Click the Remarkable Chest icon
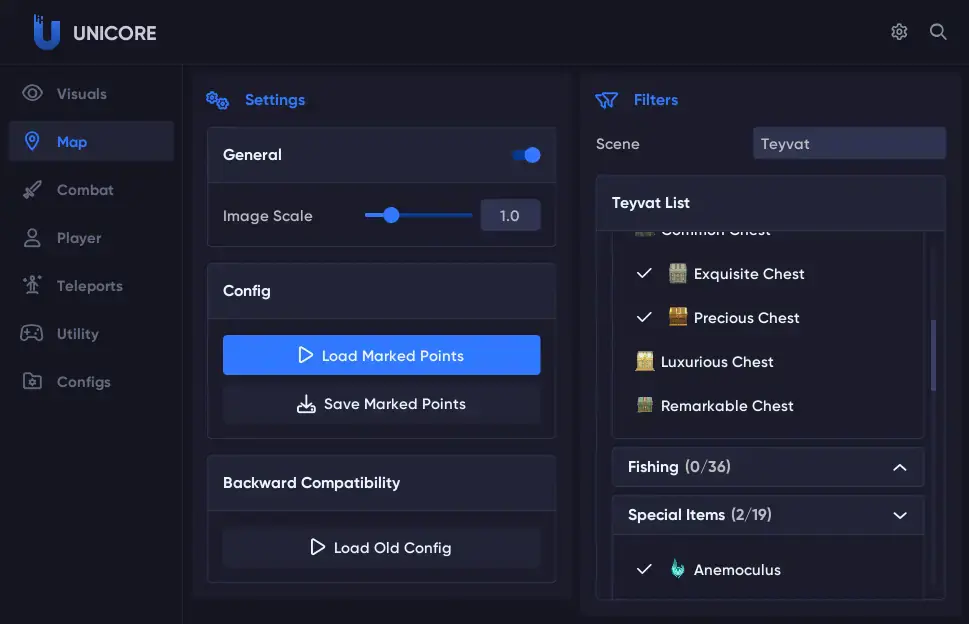The height and width of the screenshot is (624, 969). 645,405
